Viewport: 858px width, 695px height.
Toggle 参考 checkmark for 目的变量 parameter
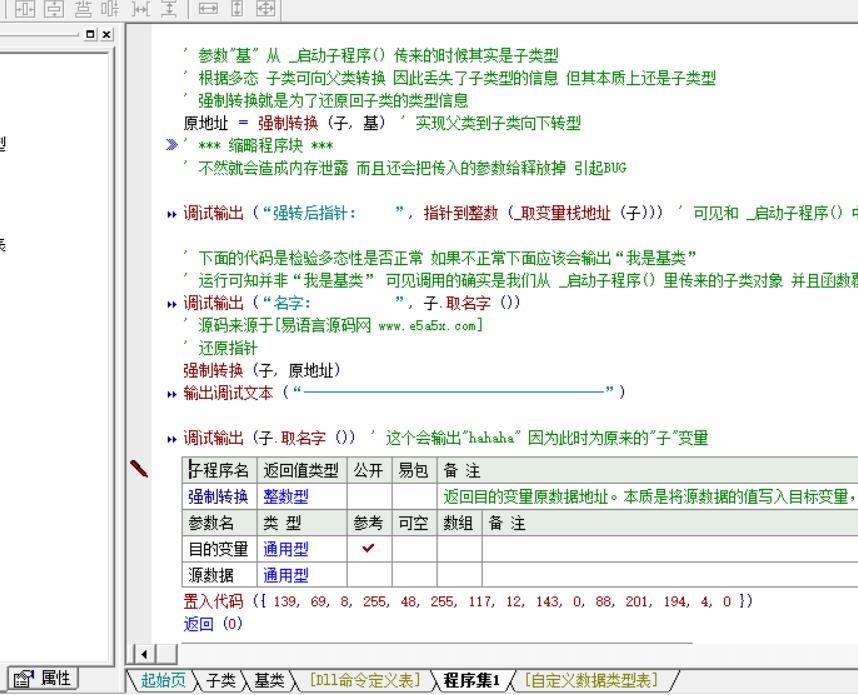pos(369,548)
